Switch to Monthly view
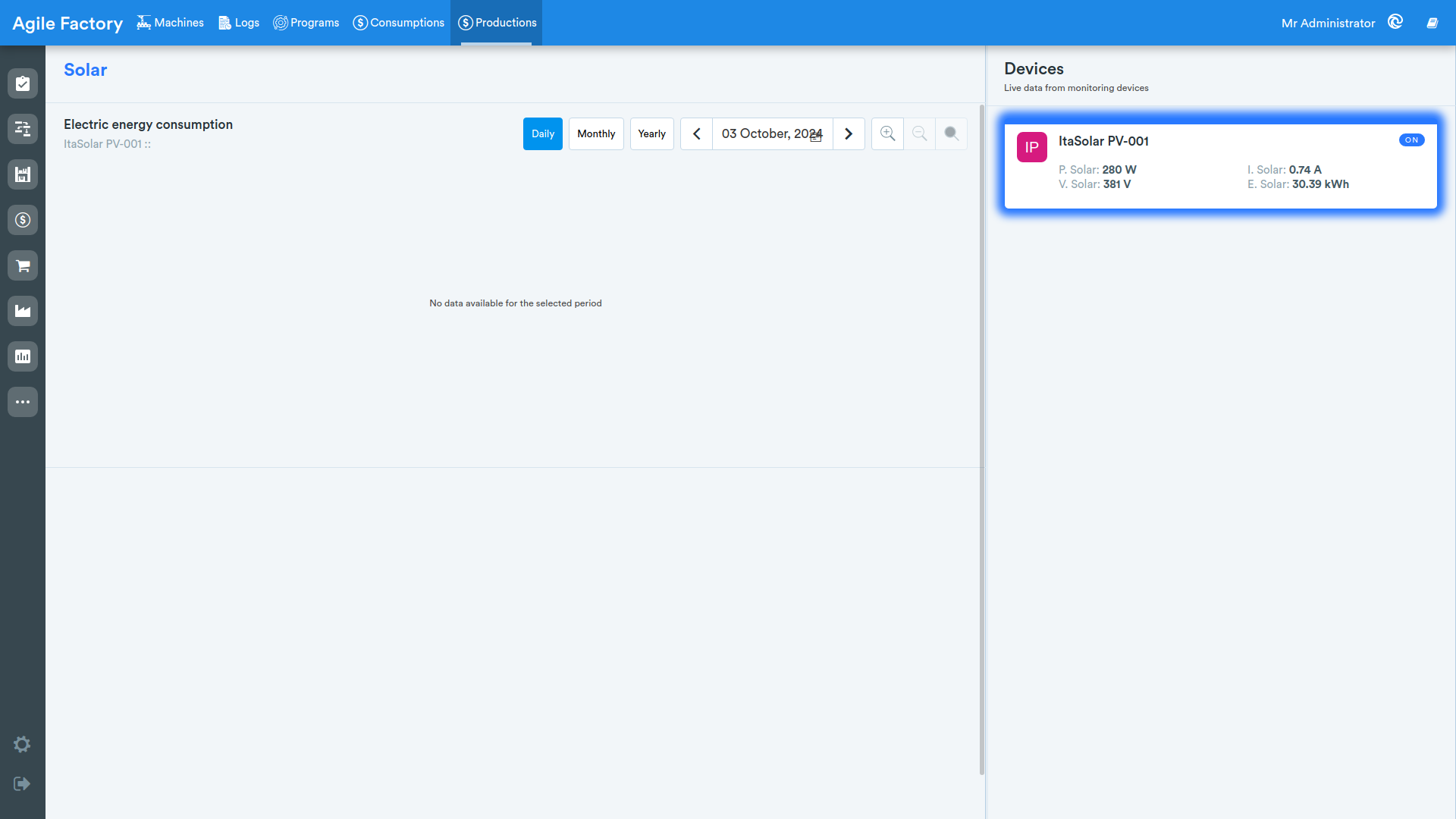This screenshot has height=819, width=1456. [x=596, y=133]
